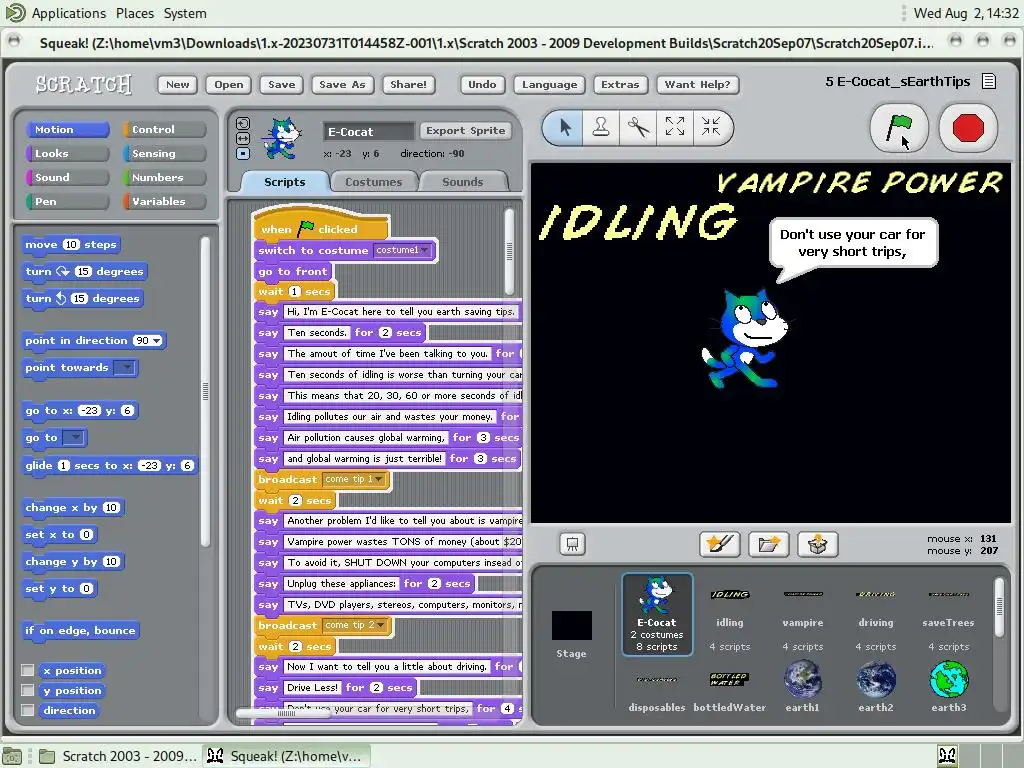Open the broadcast come tip 2 dropdown
Viewport: 1024px width, 768px height.
point(380,625)
